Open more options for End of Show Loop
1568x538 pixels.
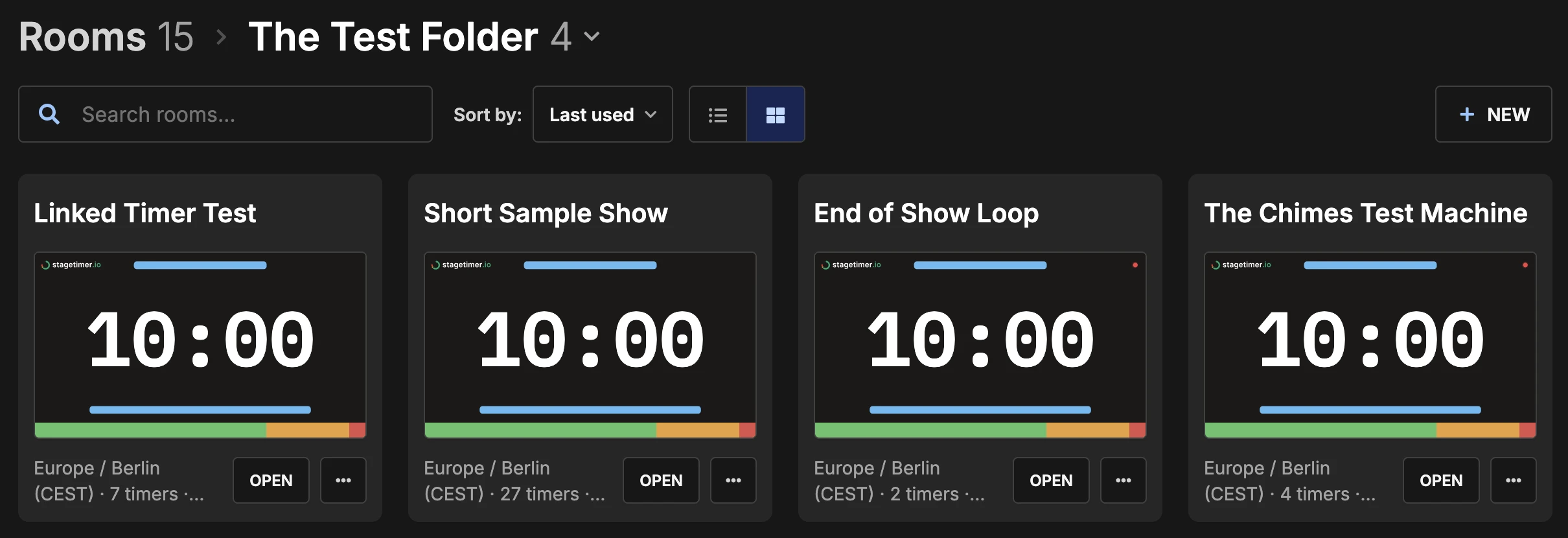pyautogui.click(x=1124, y=480)
